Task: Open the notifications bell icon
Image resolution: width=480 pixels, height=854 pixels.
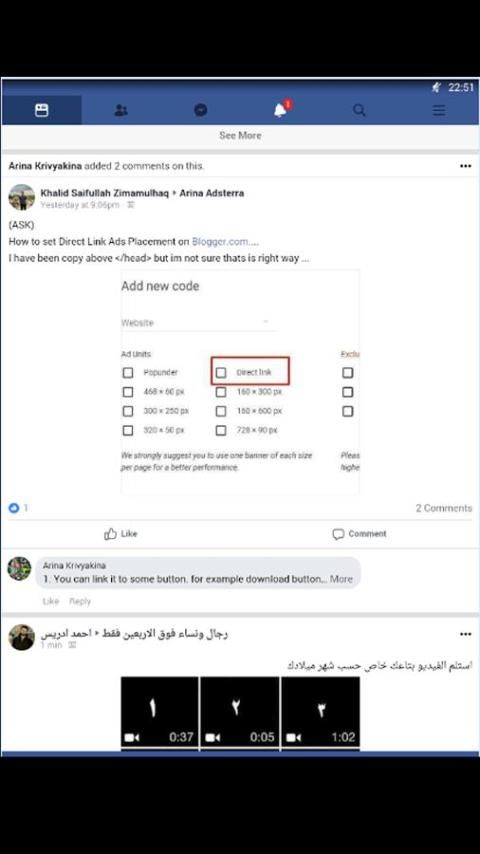Action: click(x=281, y=110)
